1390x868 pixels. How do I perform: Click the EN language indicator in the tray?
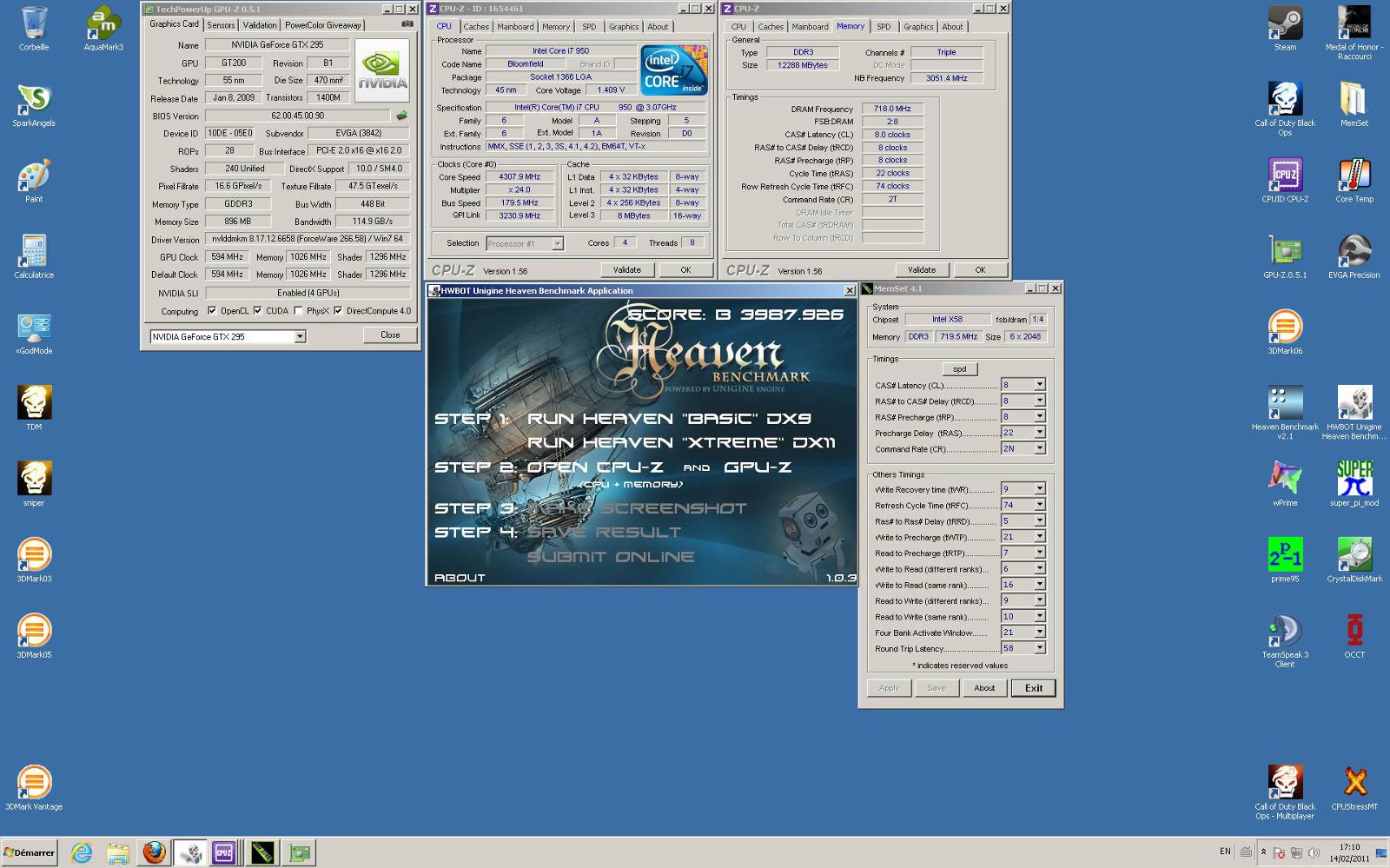pos(1225,851)
